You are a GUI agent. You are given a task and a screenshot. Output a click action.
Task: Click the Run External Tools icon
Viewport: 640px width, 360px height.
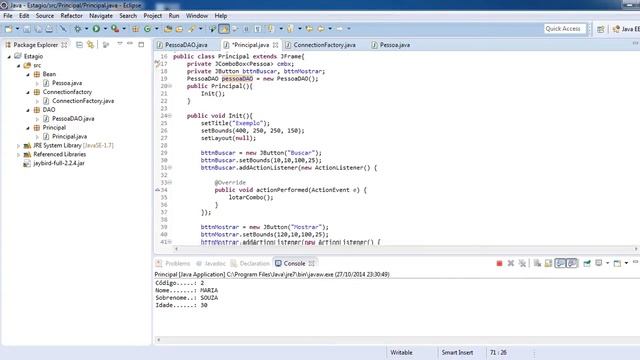(115, 29)
